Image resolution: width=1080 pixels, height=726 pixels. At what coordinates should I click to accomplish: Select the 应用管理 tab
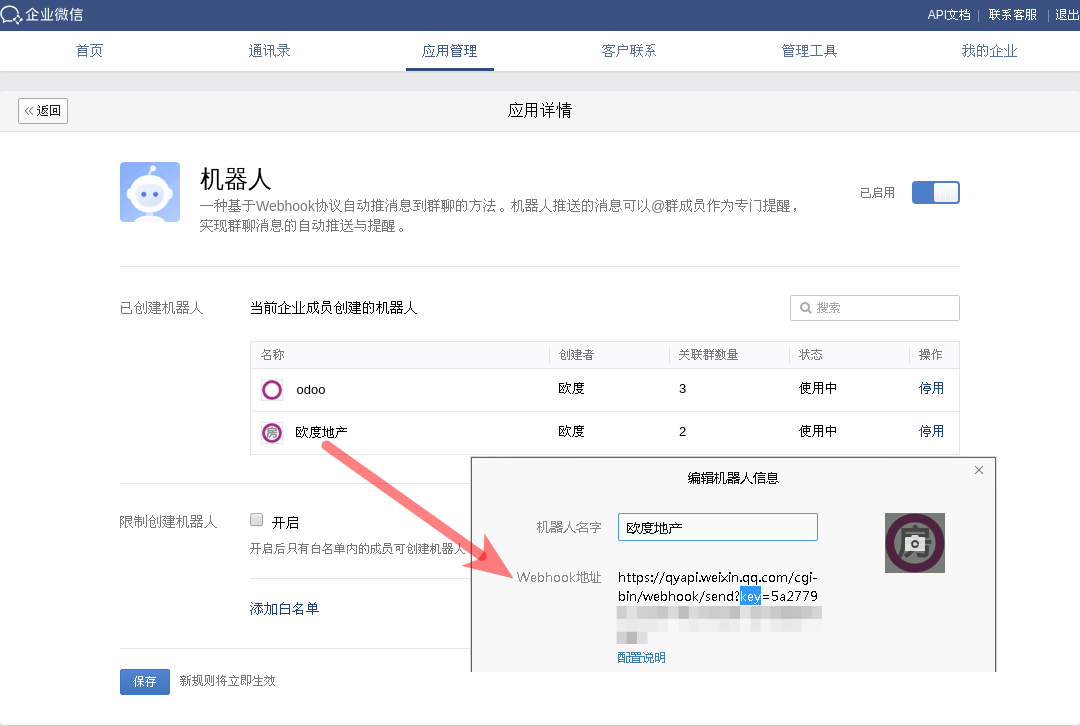(449, 51)
